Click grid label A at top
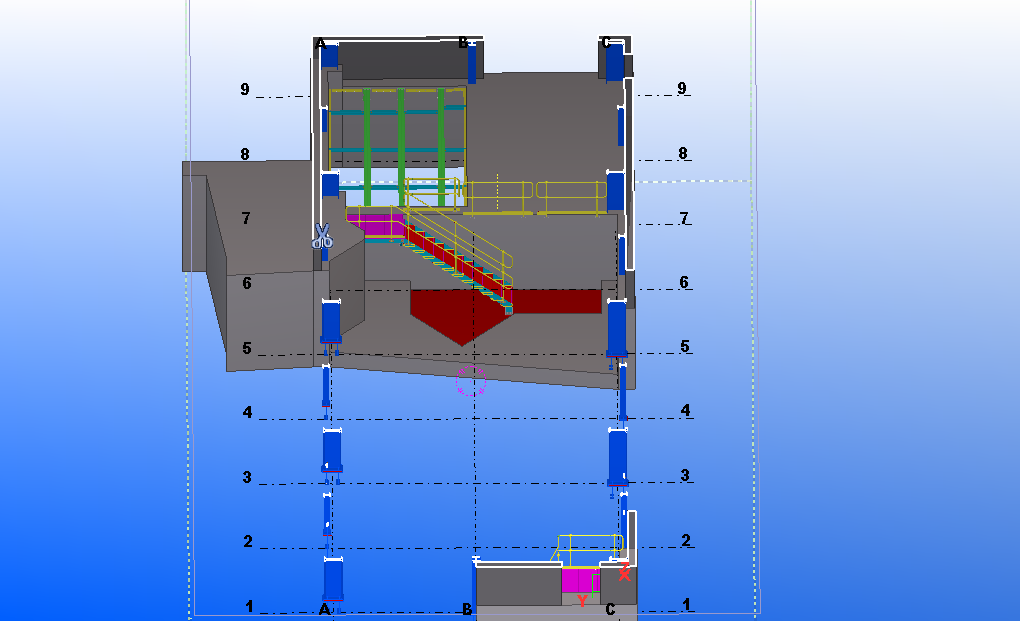Image resolution: width=1020 pixels, height=621 pixels. [x=320, y=43]
